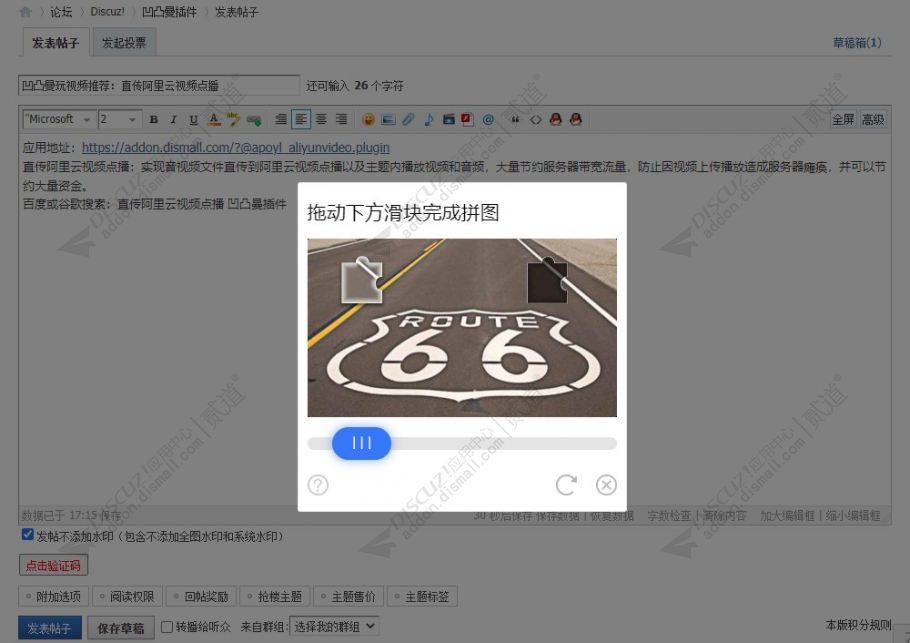The height and width of the screenshot is (643, 910).
Task: Click the home icon in breadcrumb
Action: (x=25, y=12)
